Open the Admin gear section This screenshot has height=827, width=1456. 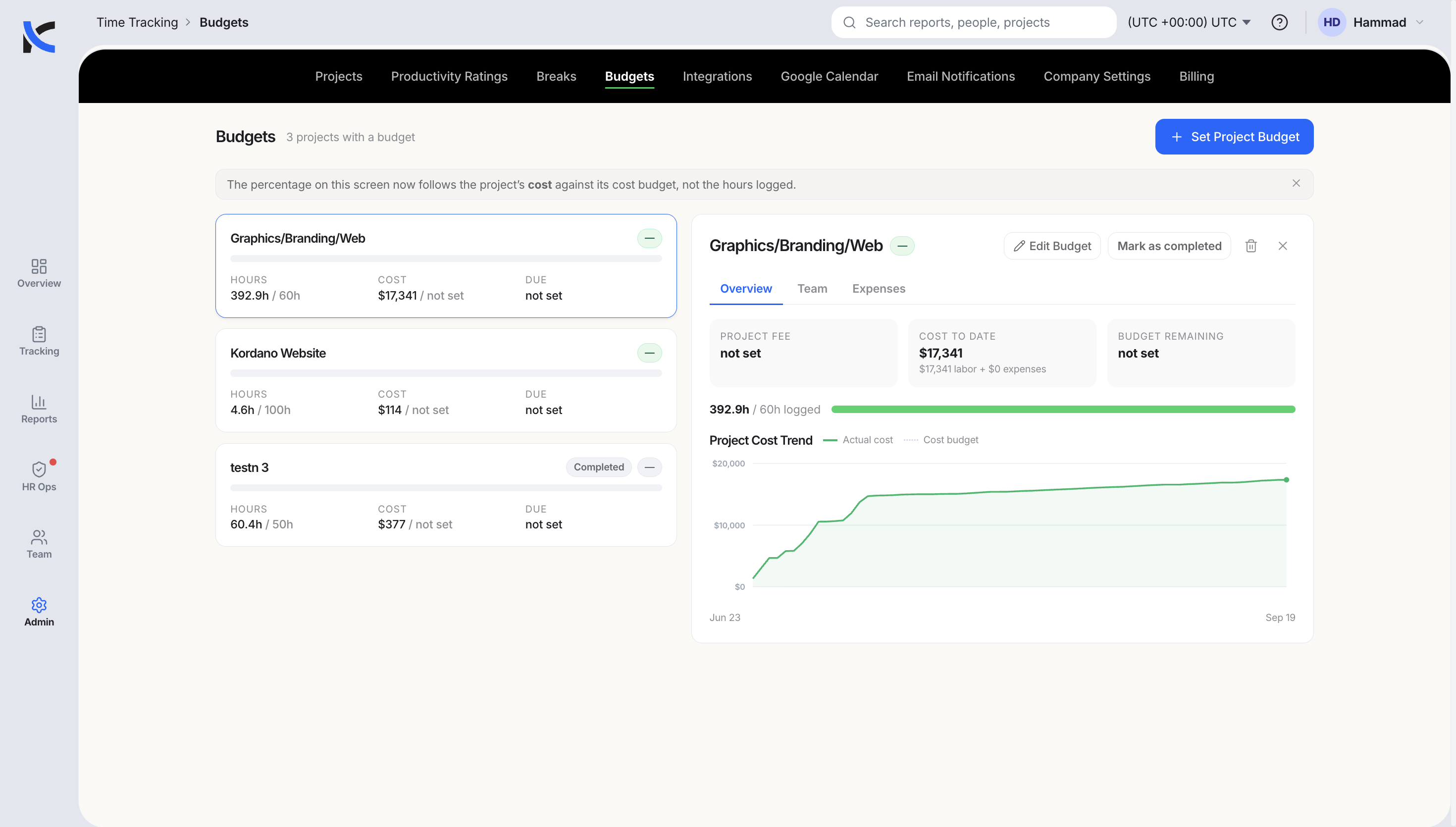39,612
